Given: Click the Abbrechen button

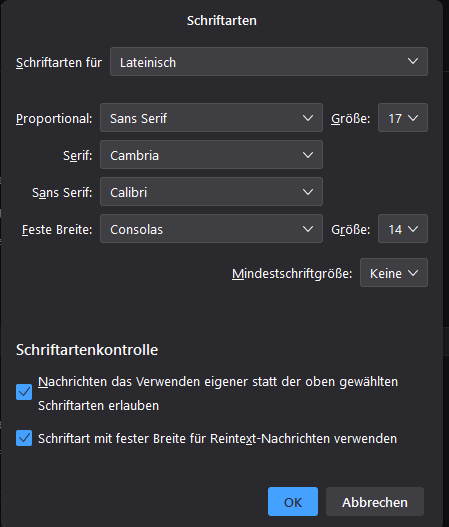Looking at the screenshot, I should (375, 501).
